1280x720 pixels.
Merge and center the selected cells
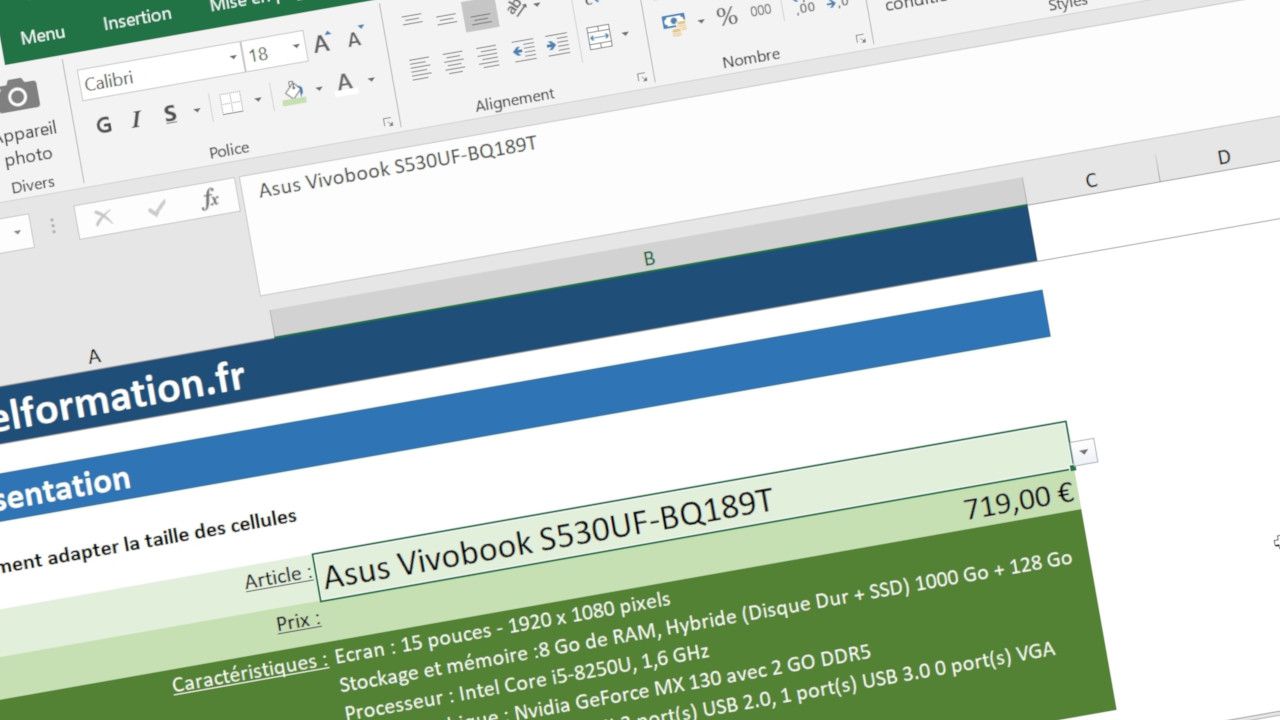(599, 38)
